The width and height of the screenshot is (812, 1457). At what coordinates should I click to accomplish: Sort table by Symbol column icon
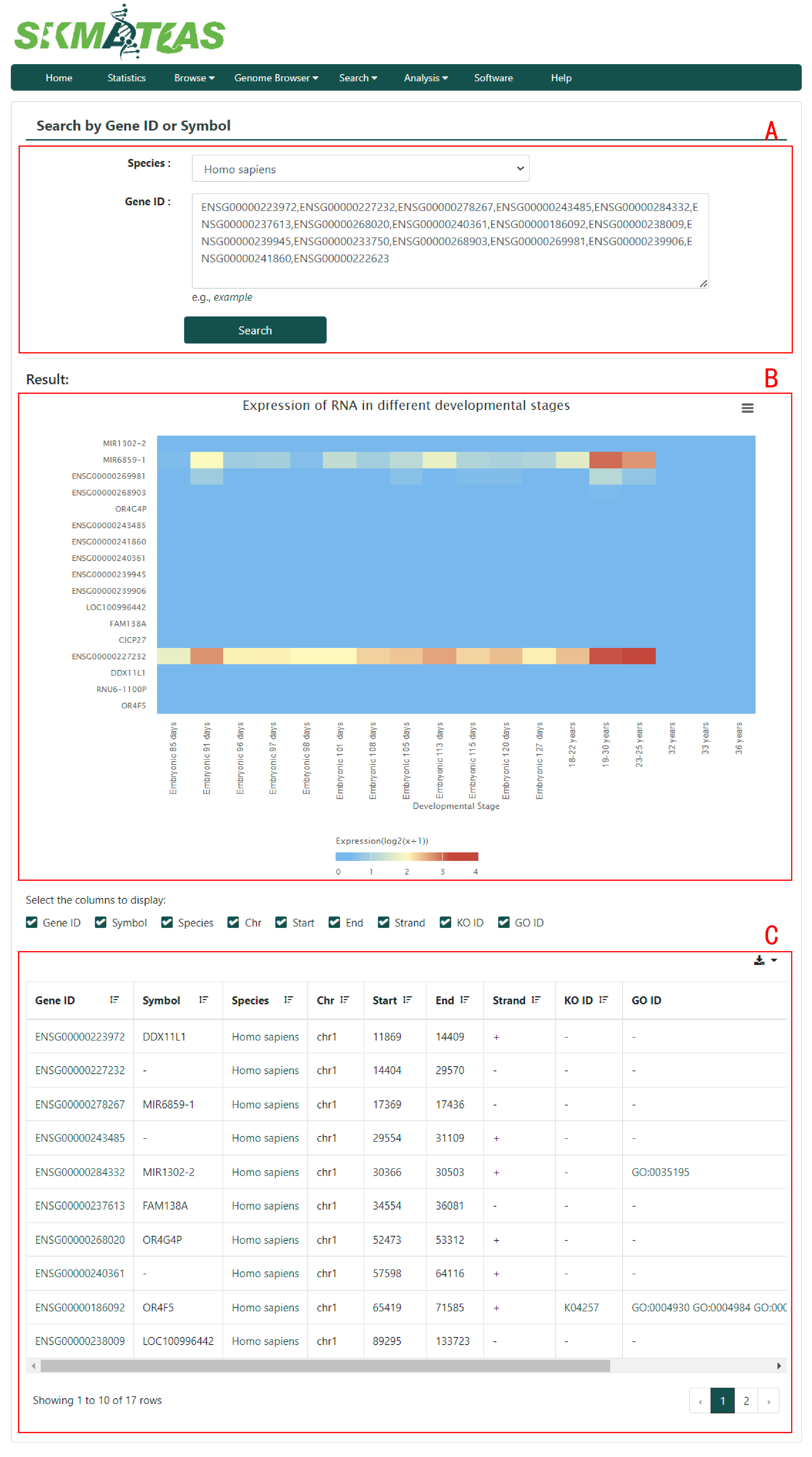tap(203, 999)
